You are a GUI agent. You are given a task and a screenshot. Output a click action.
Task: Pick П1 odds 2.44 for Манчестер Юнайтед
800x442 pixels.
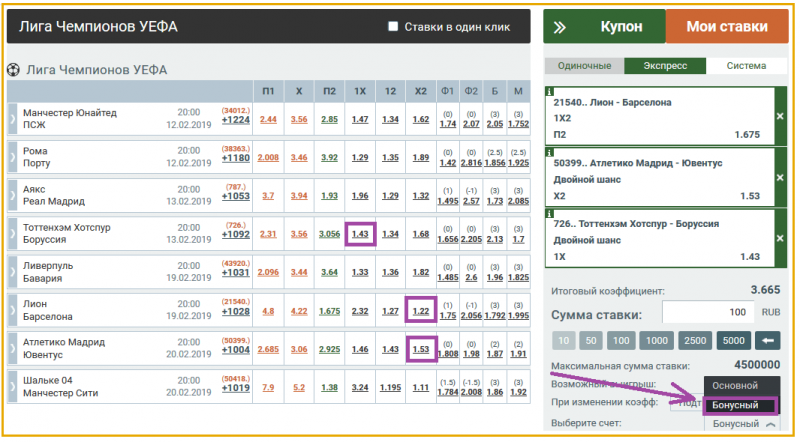[x=268, y=119]
